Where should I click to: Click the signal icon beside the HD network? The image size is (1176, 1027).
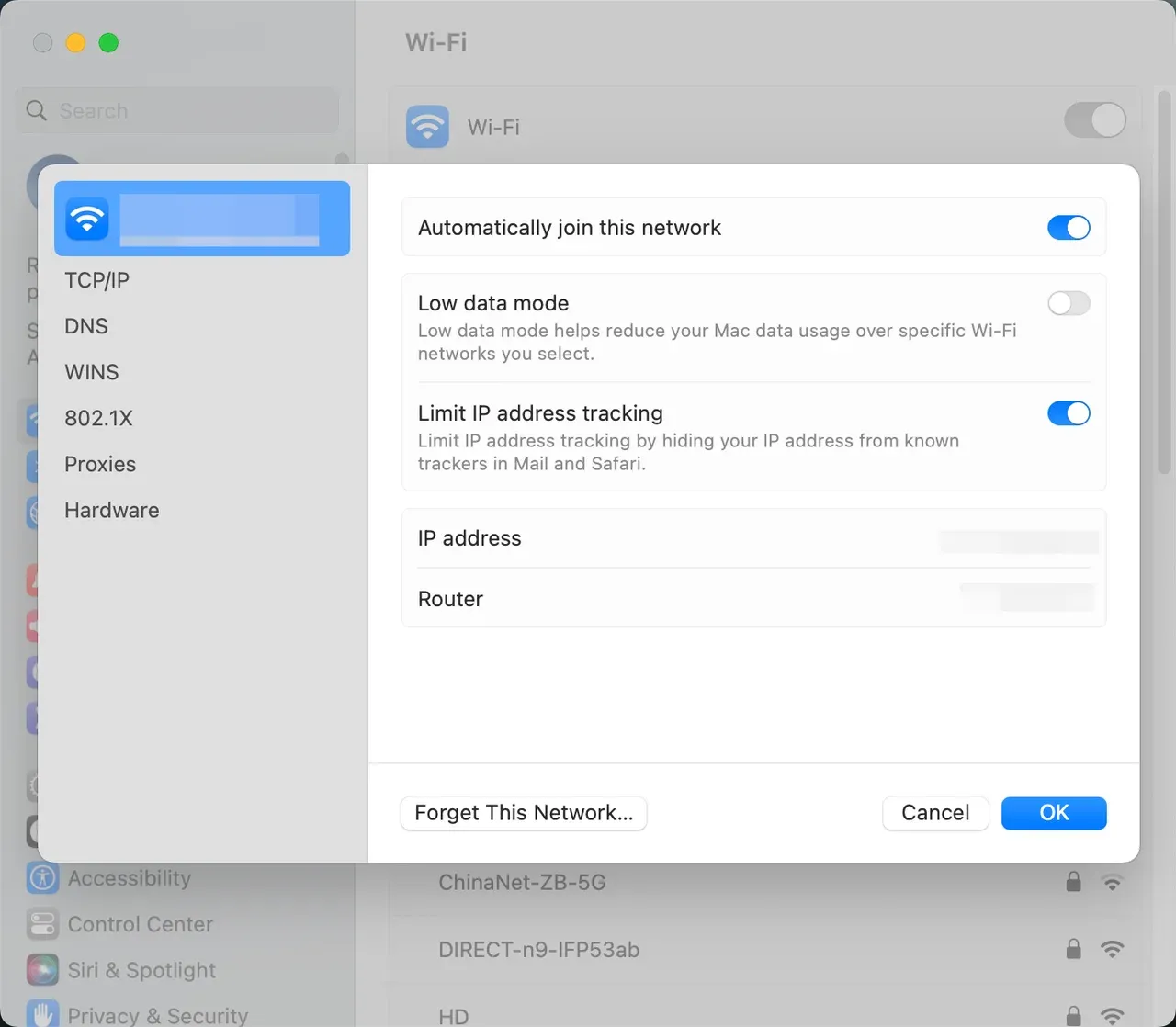pyautogui.click(x=1112, y=1016)
